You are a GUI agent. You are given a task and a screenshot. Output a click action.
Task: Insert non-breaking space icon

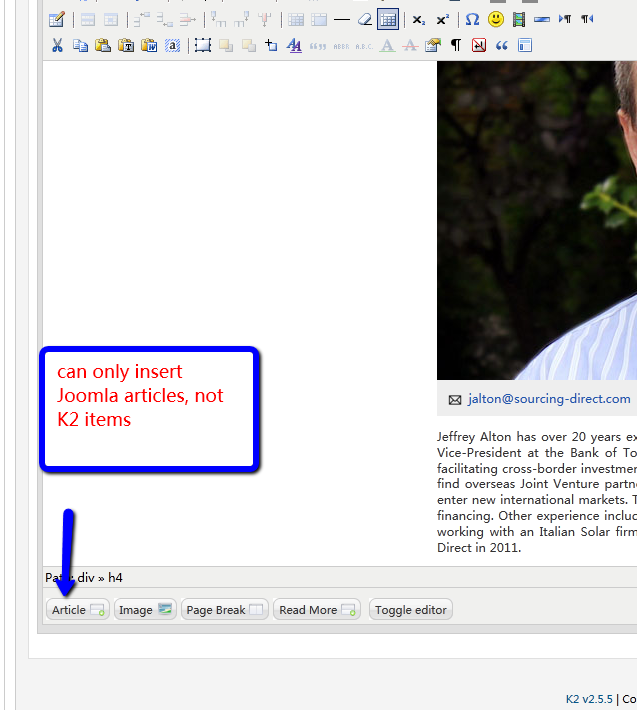[x=479, y=45]
